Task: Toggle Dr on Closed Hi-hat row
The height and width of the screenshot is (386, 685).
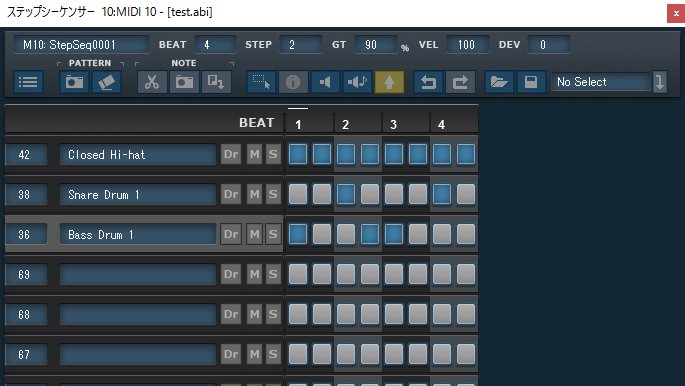Action: coord(231,154)
